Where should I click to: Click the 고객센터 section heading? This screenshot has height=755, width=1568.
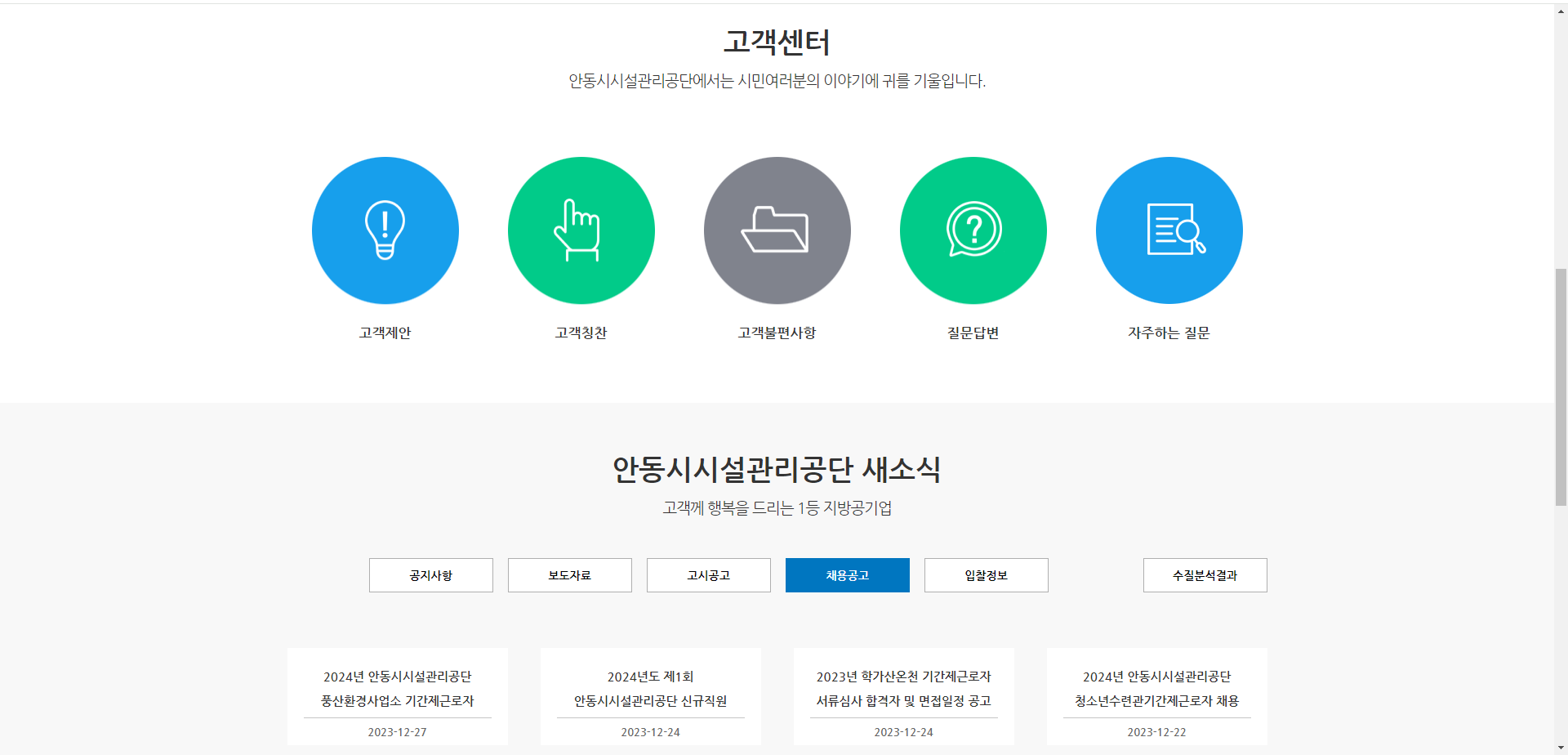(x=777, y=42)
